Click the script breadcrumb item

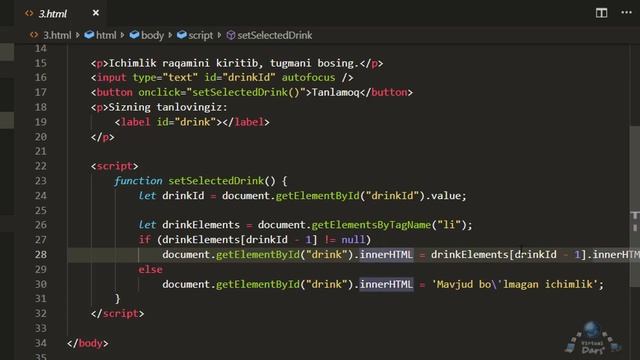point(200,36)
